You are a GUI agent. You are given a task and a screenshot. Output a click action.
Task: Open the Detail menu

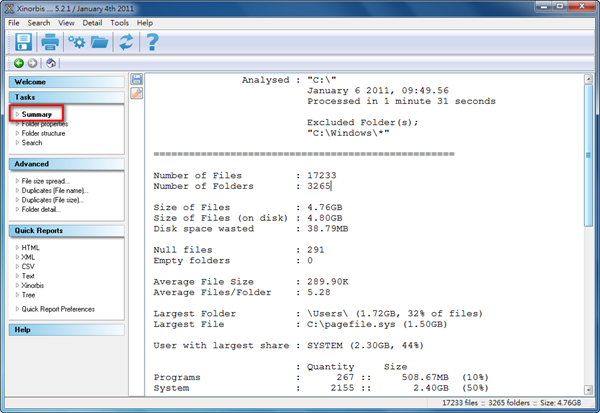[x=92, y=22]
